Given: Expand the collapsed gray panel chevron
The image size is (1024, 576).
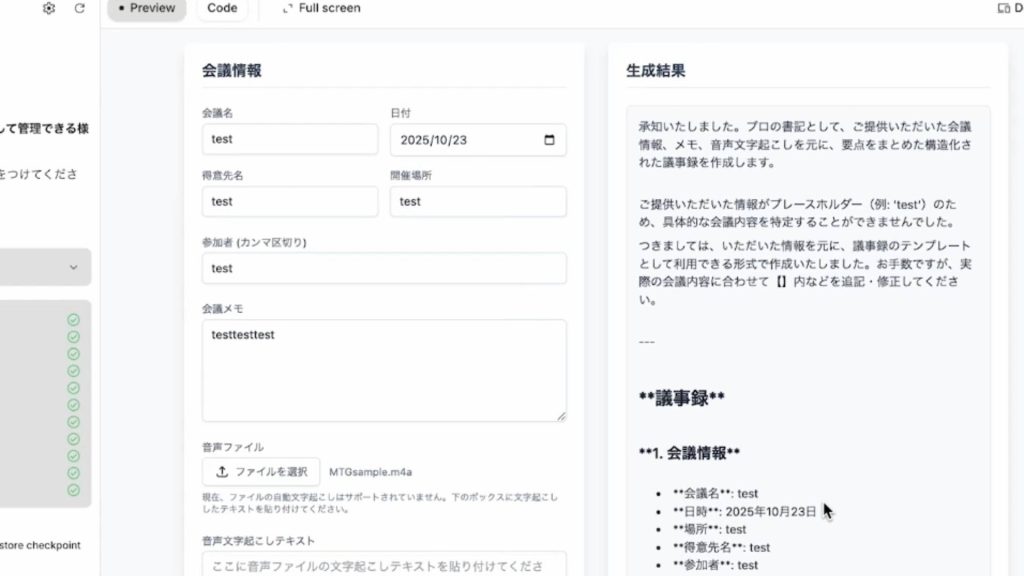Looking at the screenshot, I should (73, 267).
